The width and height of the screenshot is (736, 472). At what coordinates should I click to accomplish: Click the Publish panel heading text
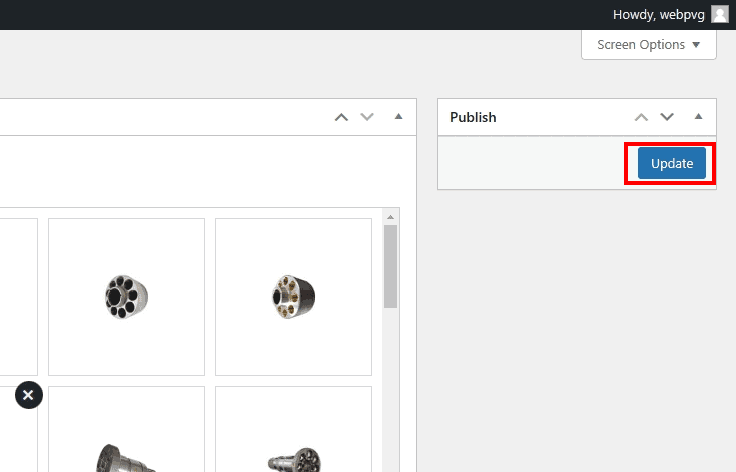(x=473, y=117)
